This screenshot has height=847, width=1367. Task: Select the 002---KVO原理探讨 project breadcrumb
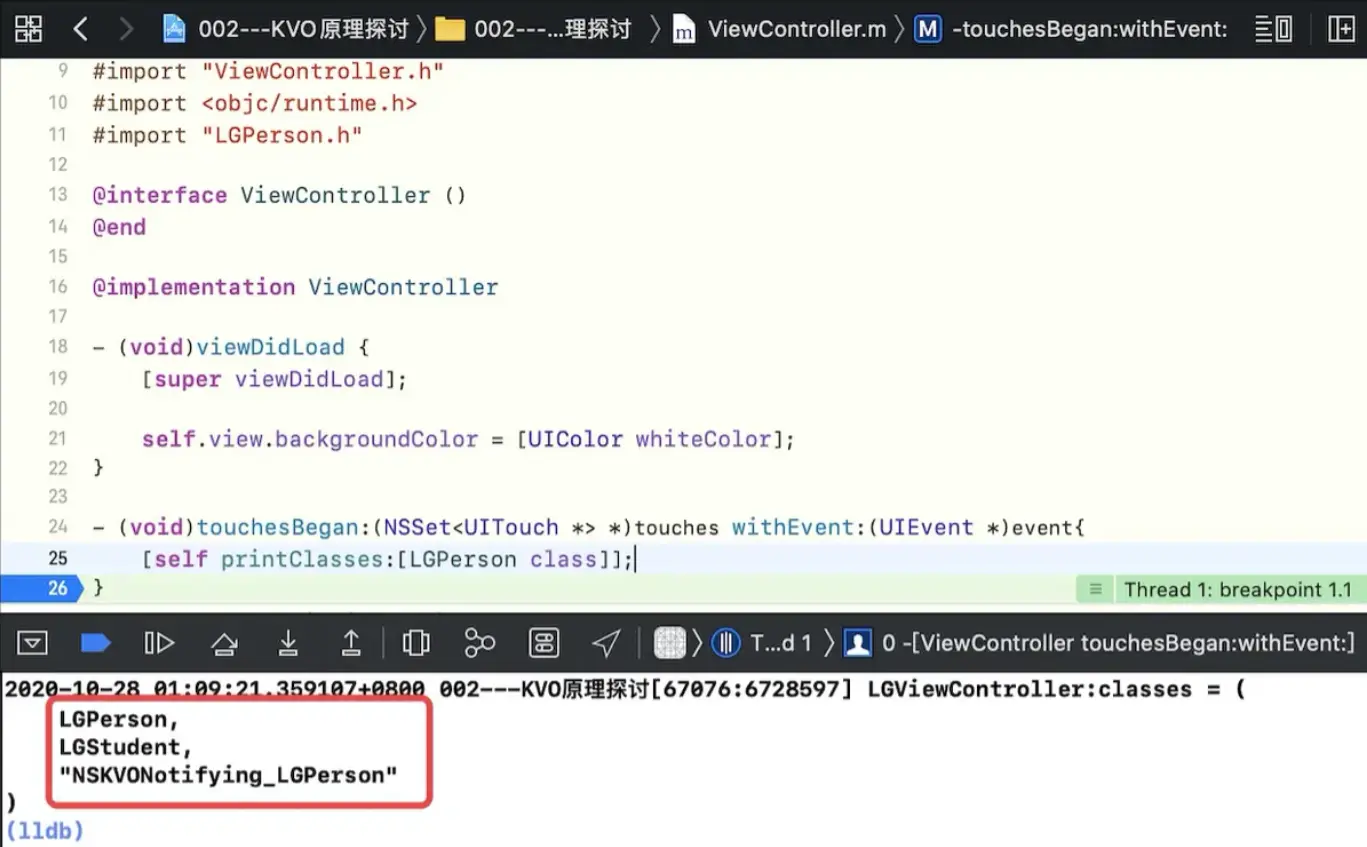(285, 29)
